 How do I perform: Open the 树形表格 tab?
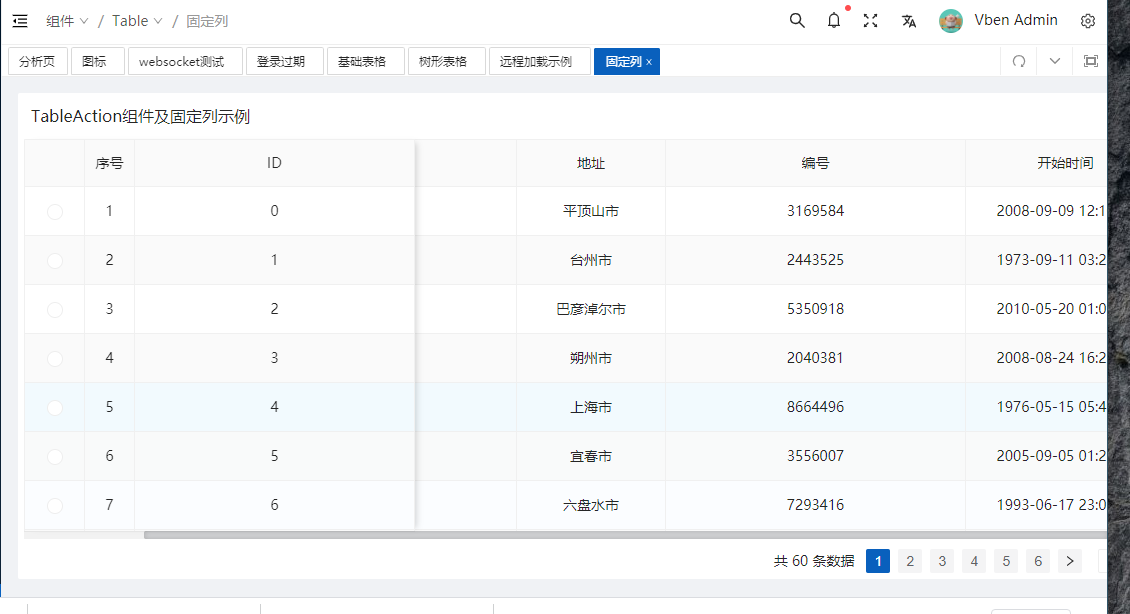pos(446,61)
